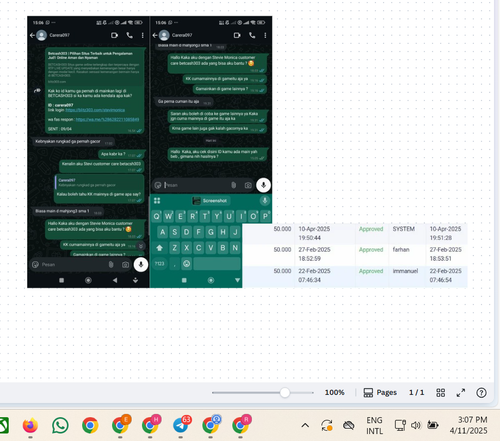Click the immanuel approver cell
This screenshot has width=500, height=441.
(405, 271)
